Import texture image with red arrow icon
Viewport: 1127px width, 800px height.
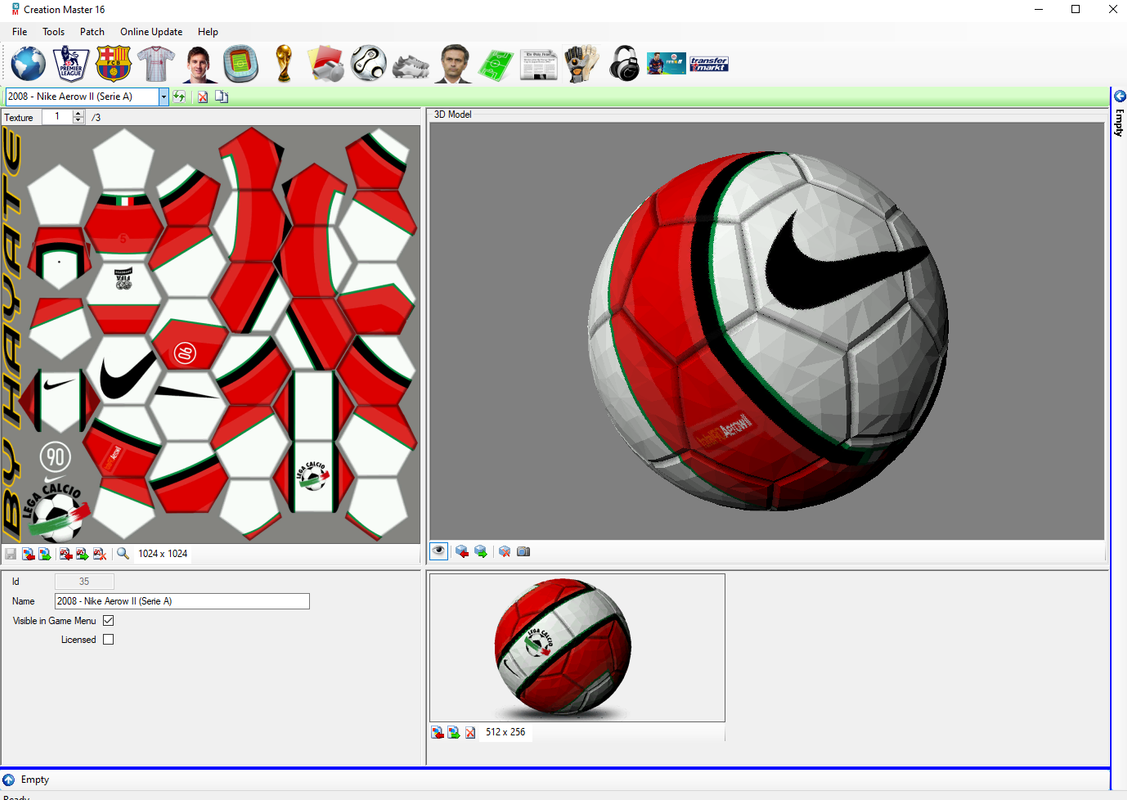[x=28, y=553]
